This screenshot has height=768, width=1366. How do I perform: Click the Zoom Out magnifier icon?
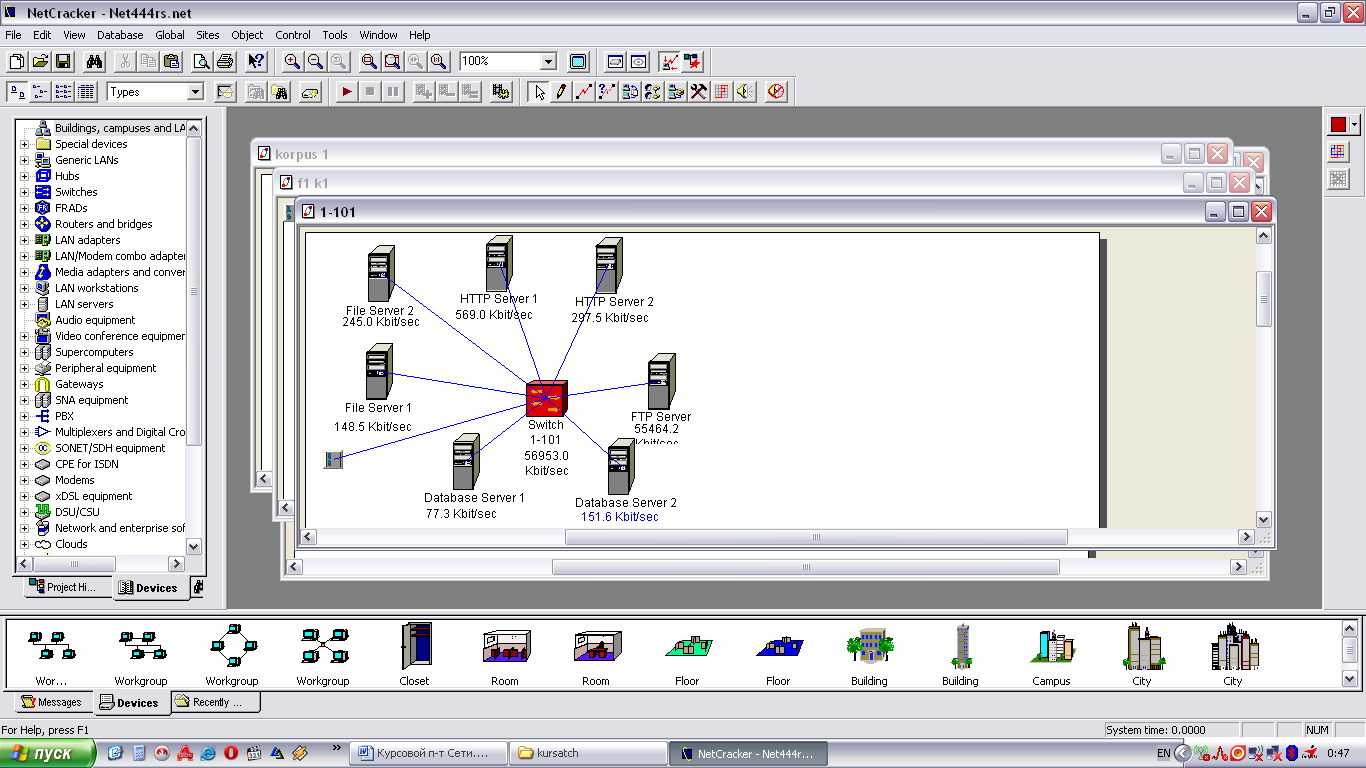315,61
